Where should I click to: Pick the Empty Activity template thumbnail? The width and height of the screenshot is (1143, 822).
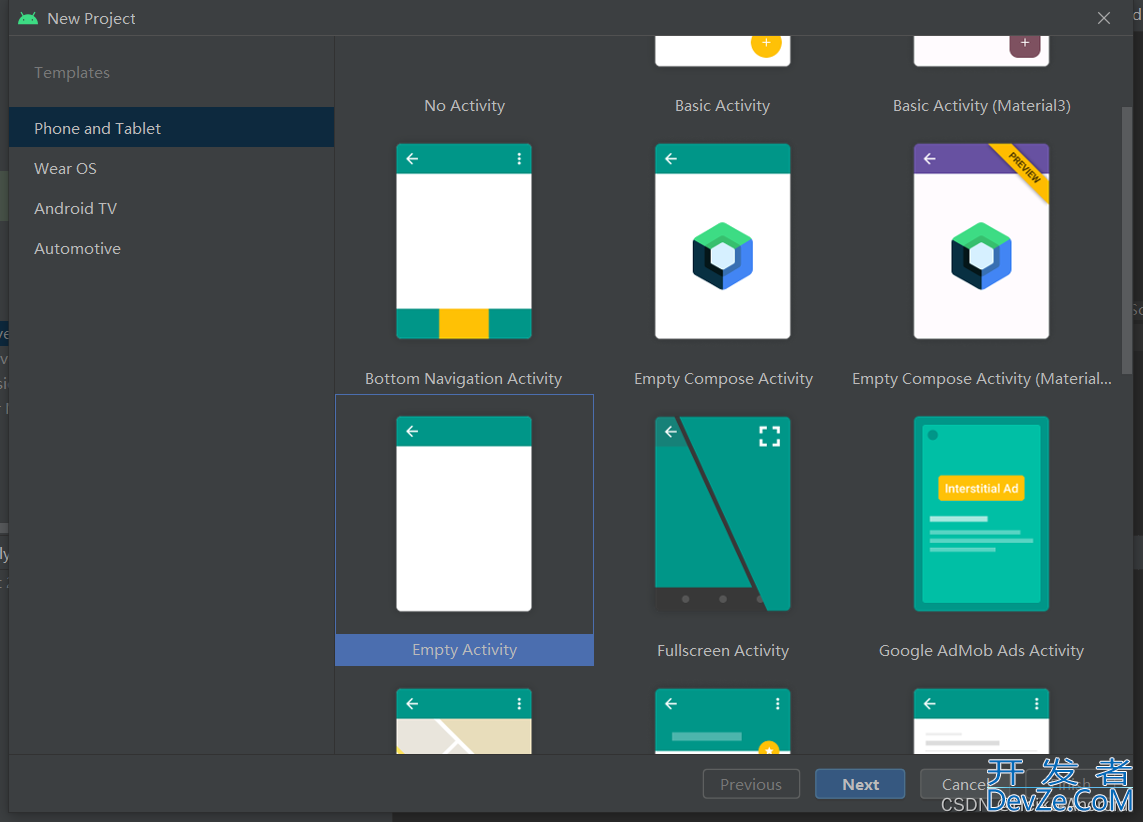[x=463, y=513]
